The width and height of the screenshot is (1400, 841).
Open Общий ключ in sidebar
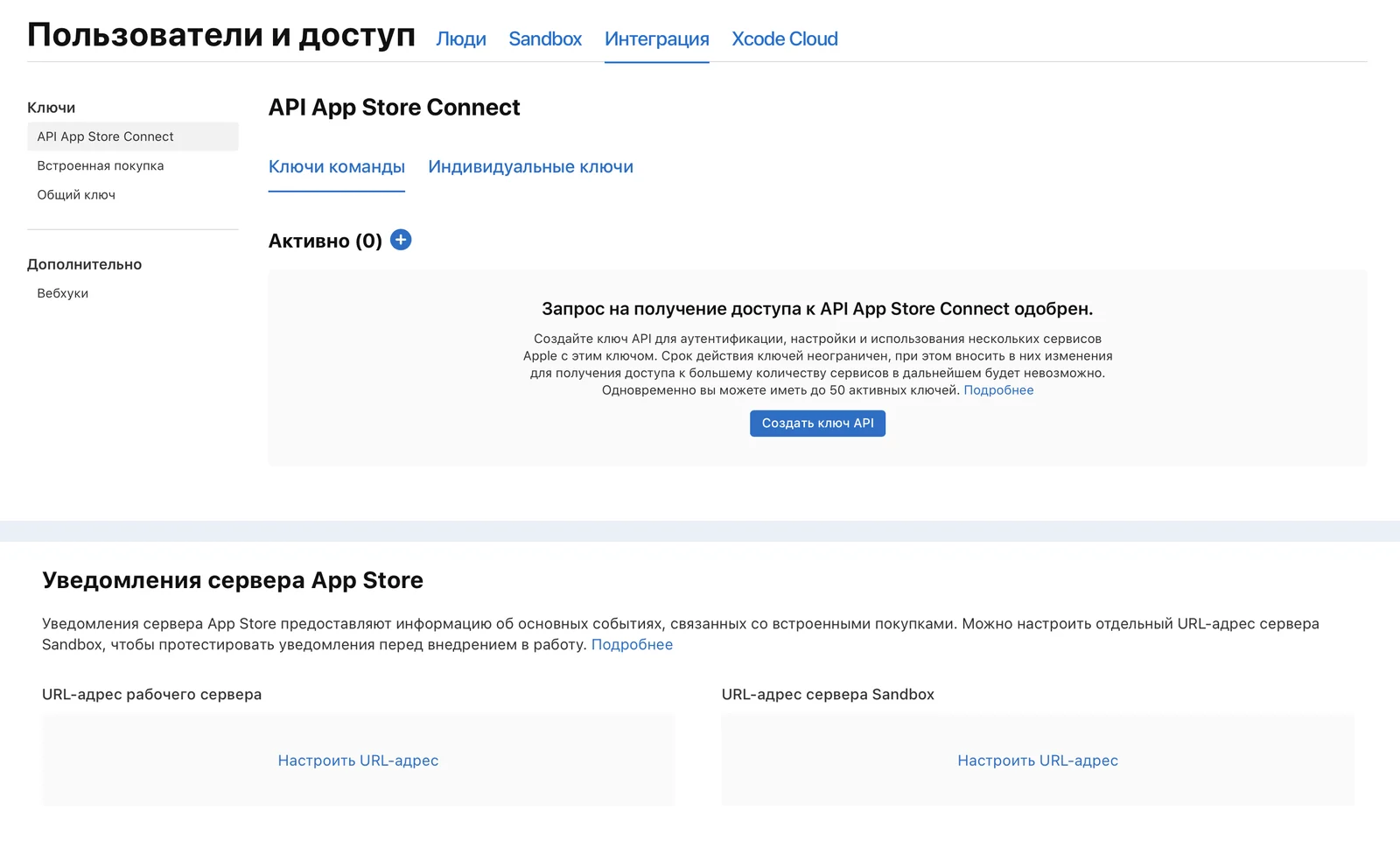tap(76, 194)
